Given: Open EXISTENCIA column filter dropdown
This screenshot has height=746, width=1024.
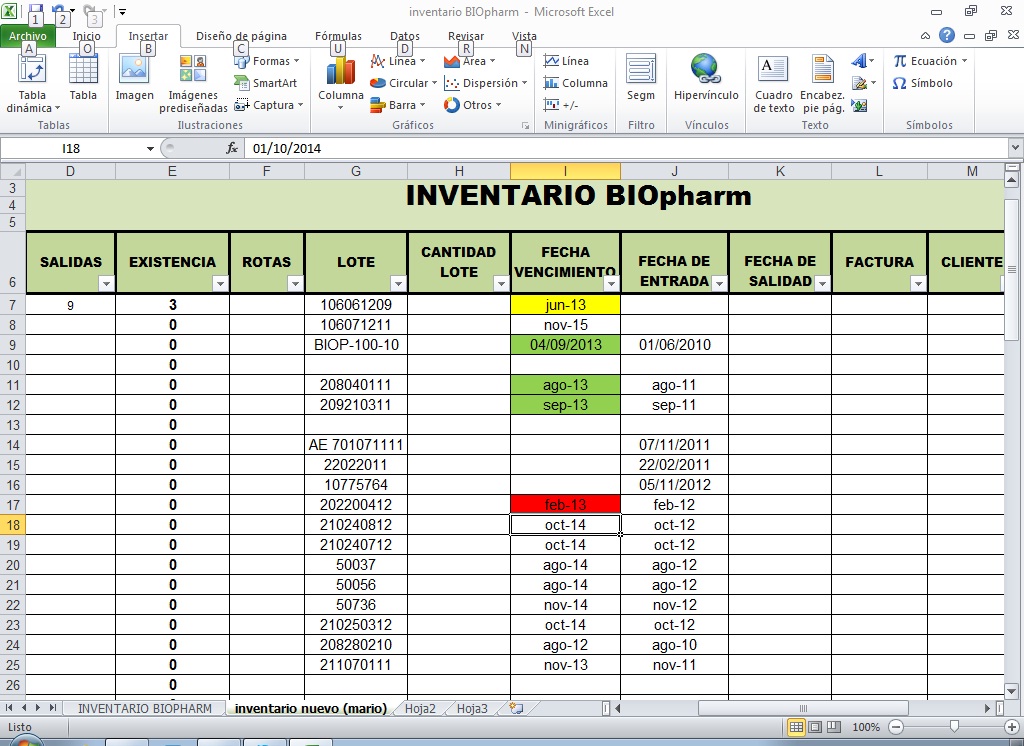Looking at the screenshot, I should (x=220, y=284).
